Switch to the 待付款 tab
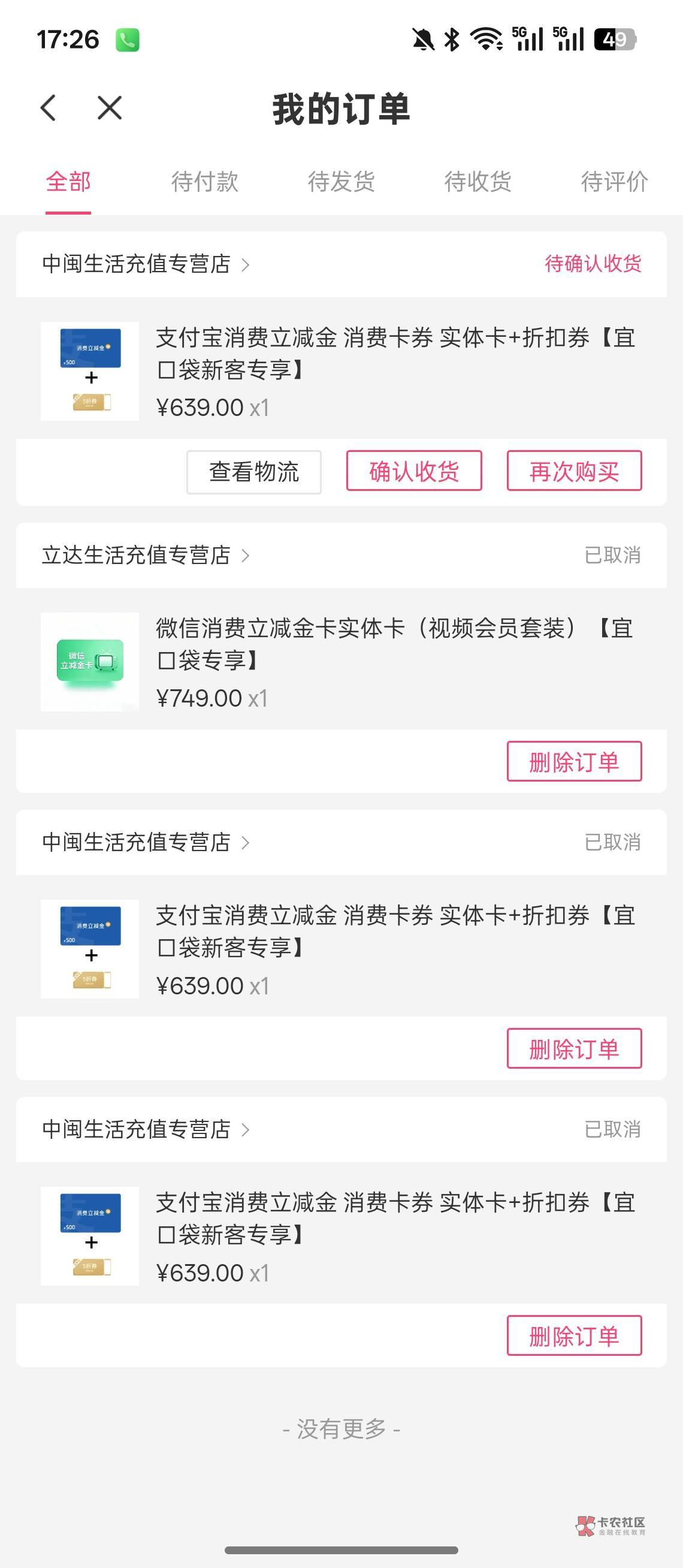683x1568 pixels. (204, 182)
